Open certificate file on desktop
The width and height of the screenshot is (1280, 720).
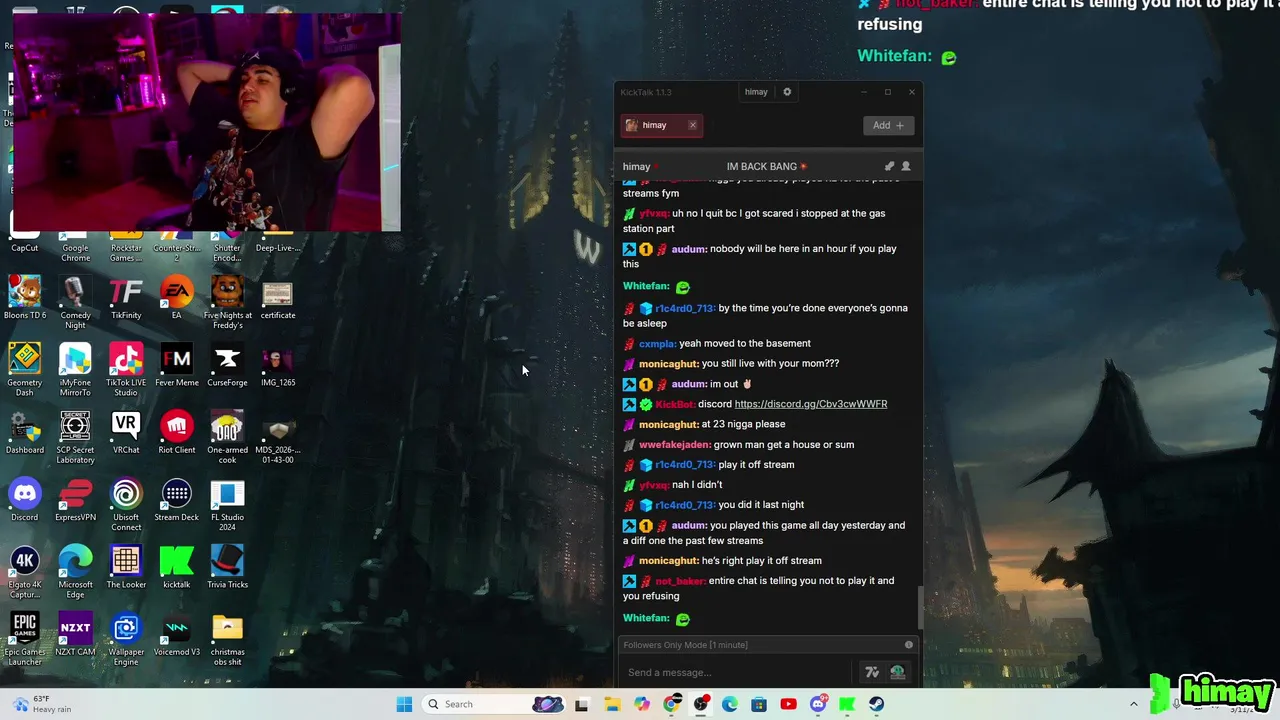coord(278,299)
